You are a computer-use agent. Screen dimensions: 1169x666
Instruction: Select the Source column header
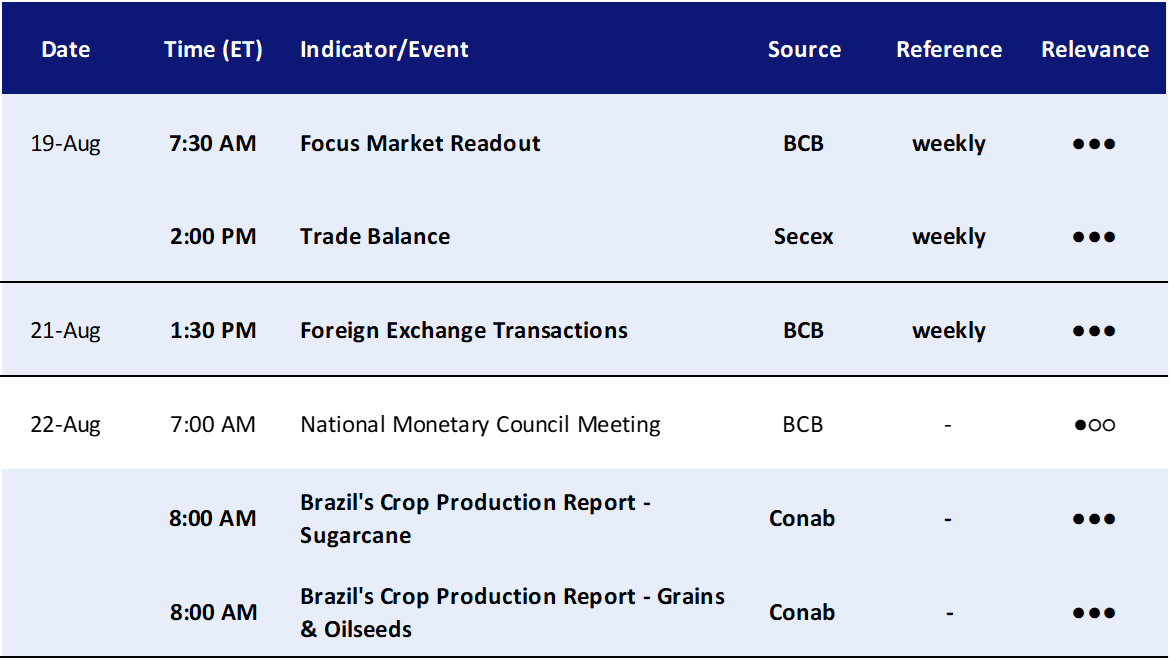(804, 49)
